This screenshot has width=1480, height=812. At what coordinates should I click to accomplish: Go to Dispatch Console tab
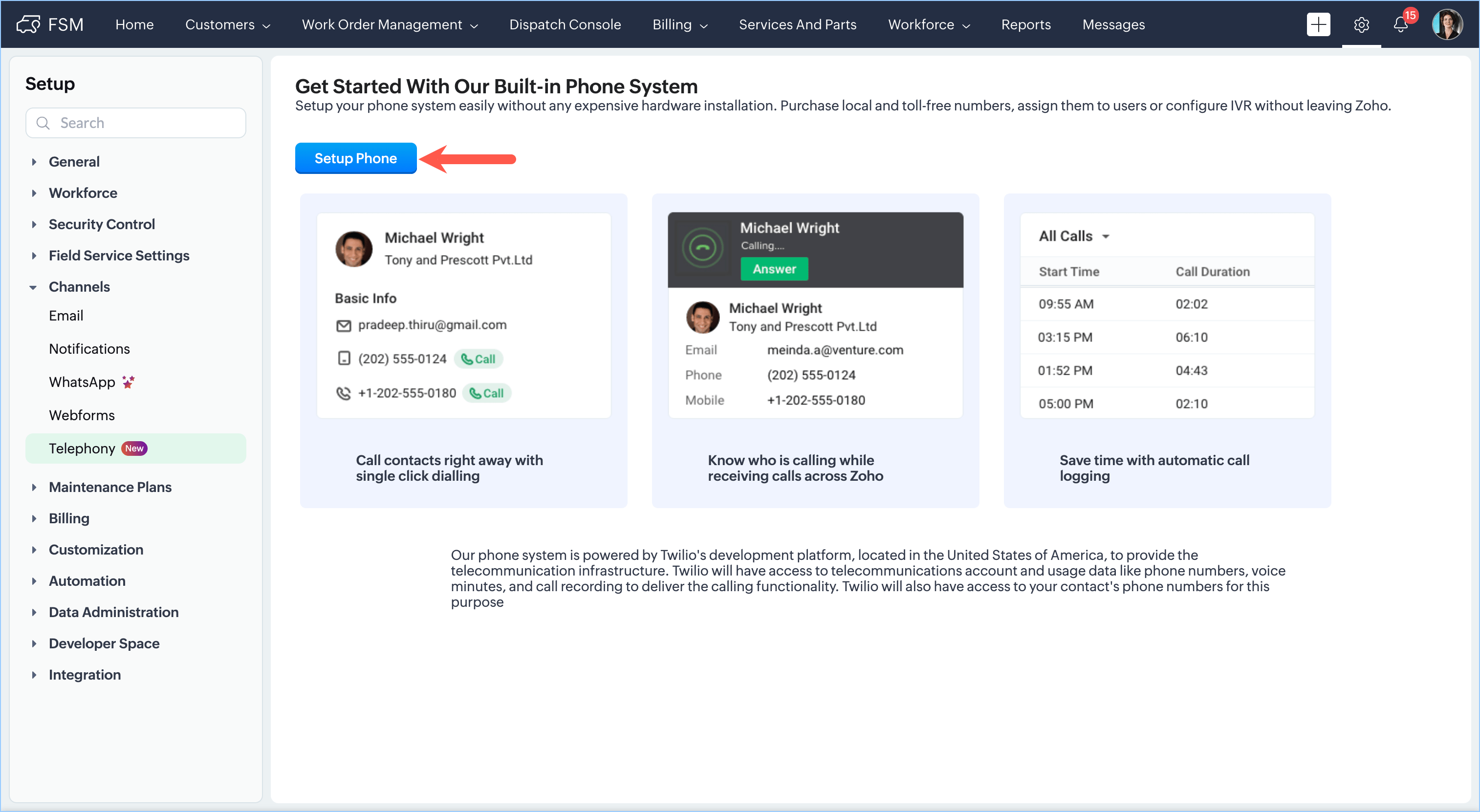(564, 25)
